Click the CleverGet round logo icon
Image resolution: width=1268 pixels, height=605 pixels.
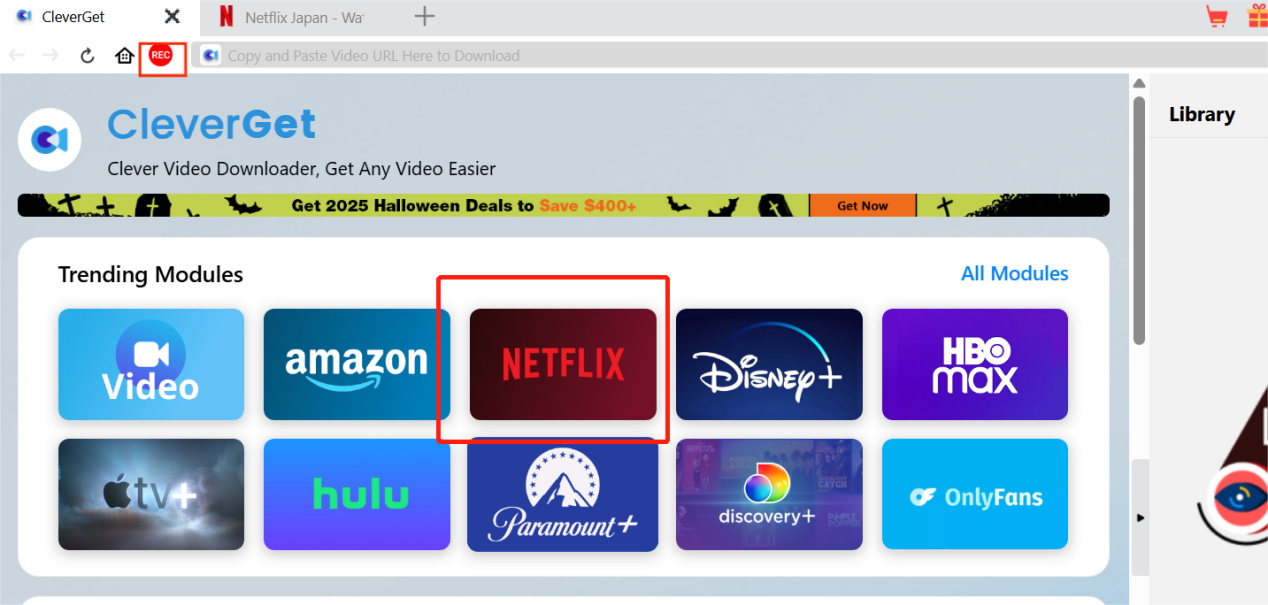pyautogui.click(x=50, y=140)
